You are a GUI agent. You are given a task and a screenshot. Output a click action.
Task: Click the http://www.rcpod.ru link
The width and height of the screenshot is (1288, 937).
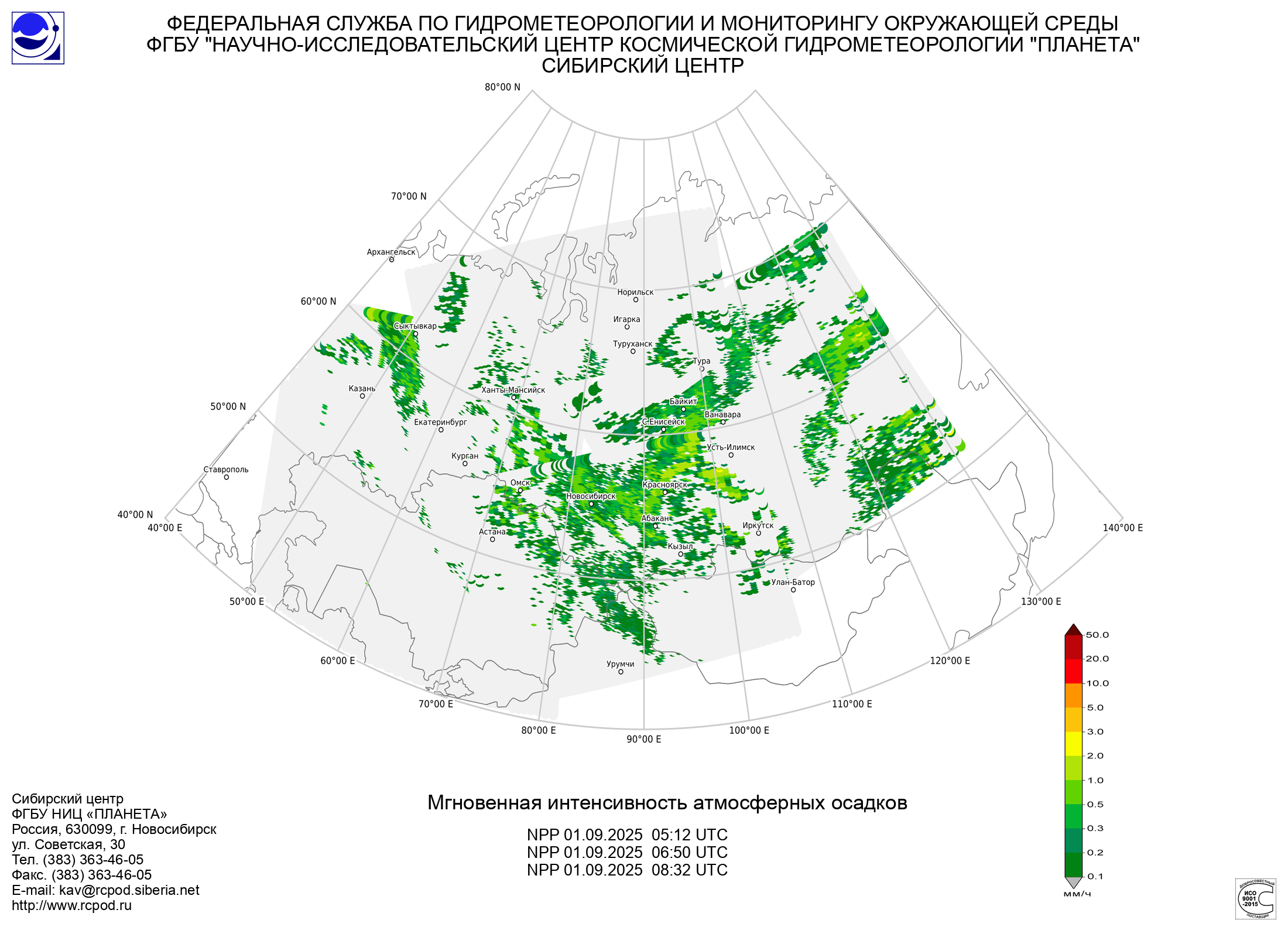(x=71, y=905)
